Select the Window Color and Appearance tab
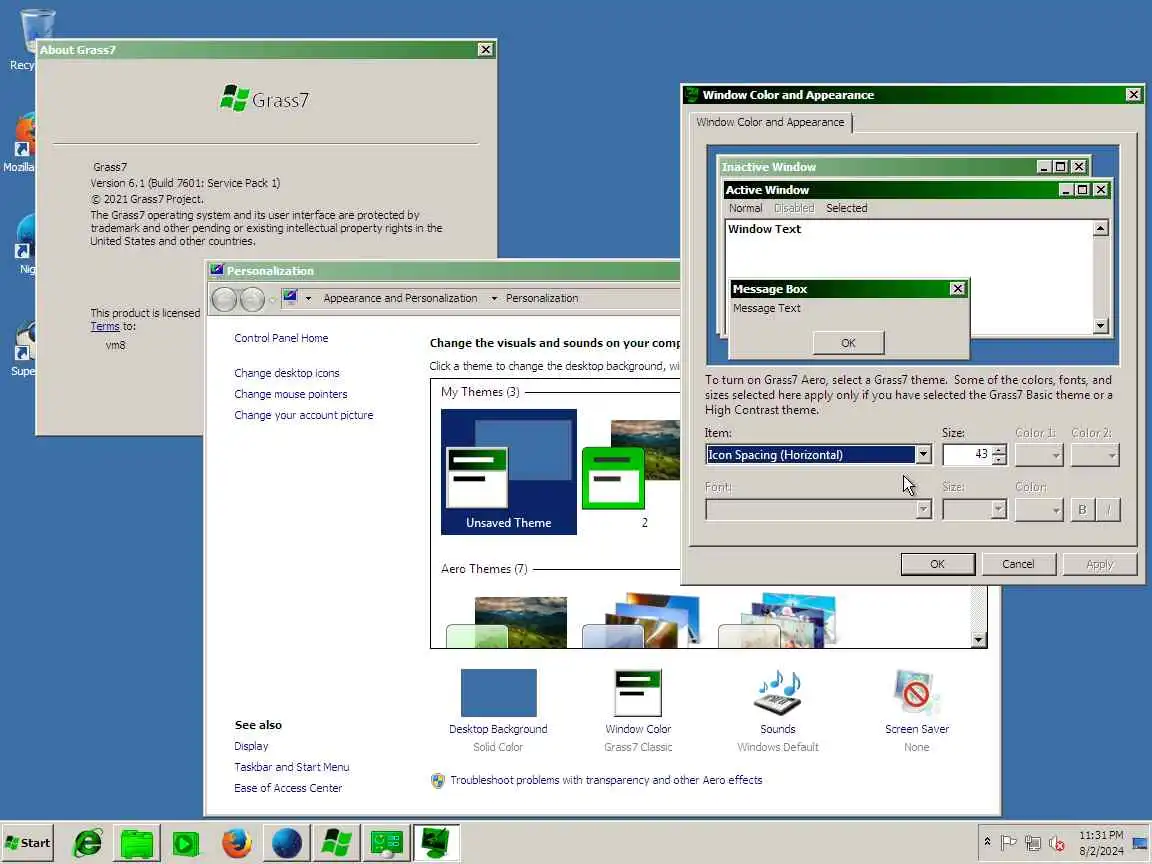Image resolution: width=1152 pixels, height=864 pixels. point(770,122)
